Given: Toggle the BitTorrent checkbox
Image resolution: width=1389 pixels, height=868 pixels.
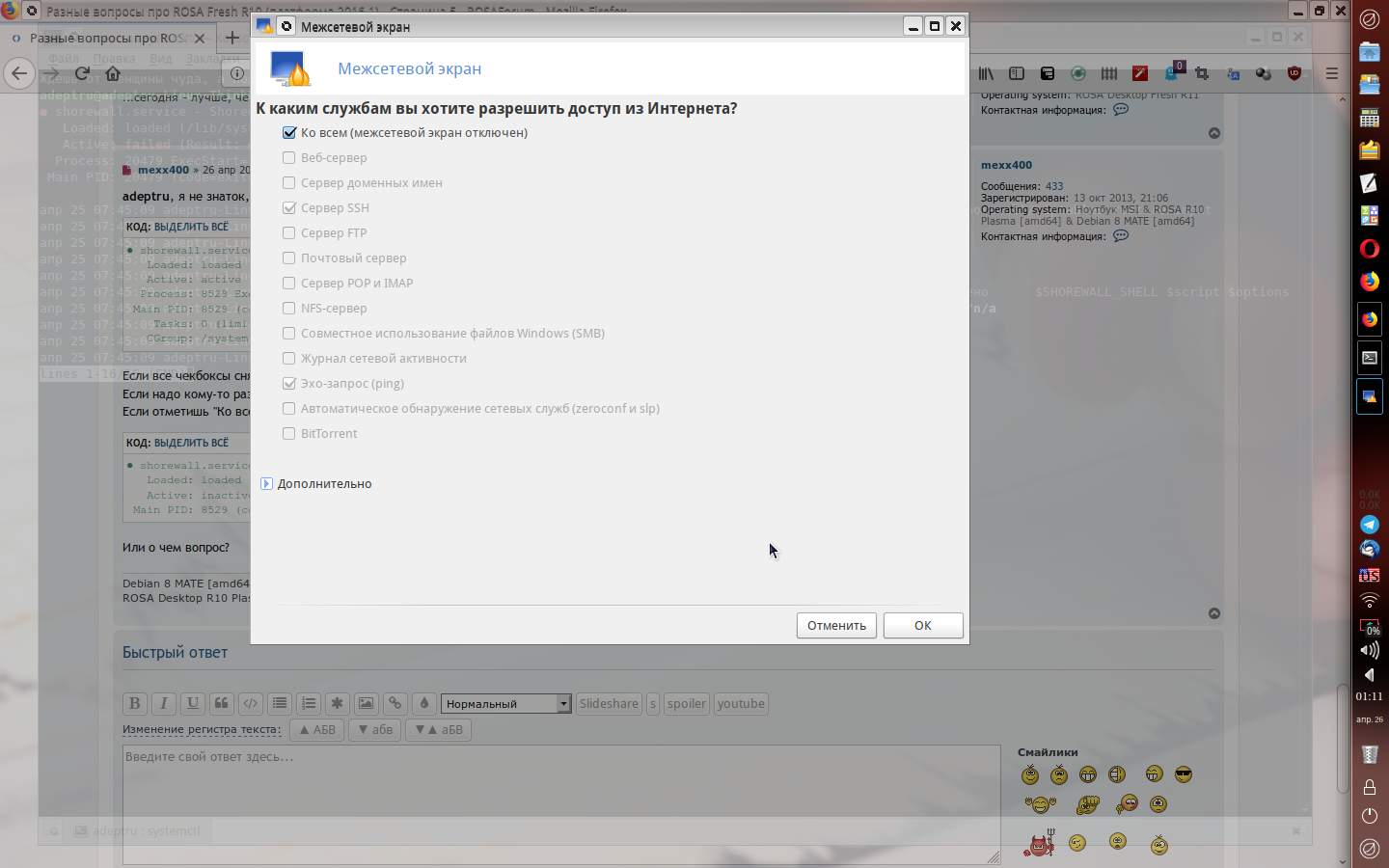Looking at the screenshot, I should [x=289, y=434].
